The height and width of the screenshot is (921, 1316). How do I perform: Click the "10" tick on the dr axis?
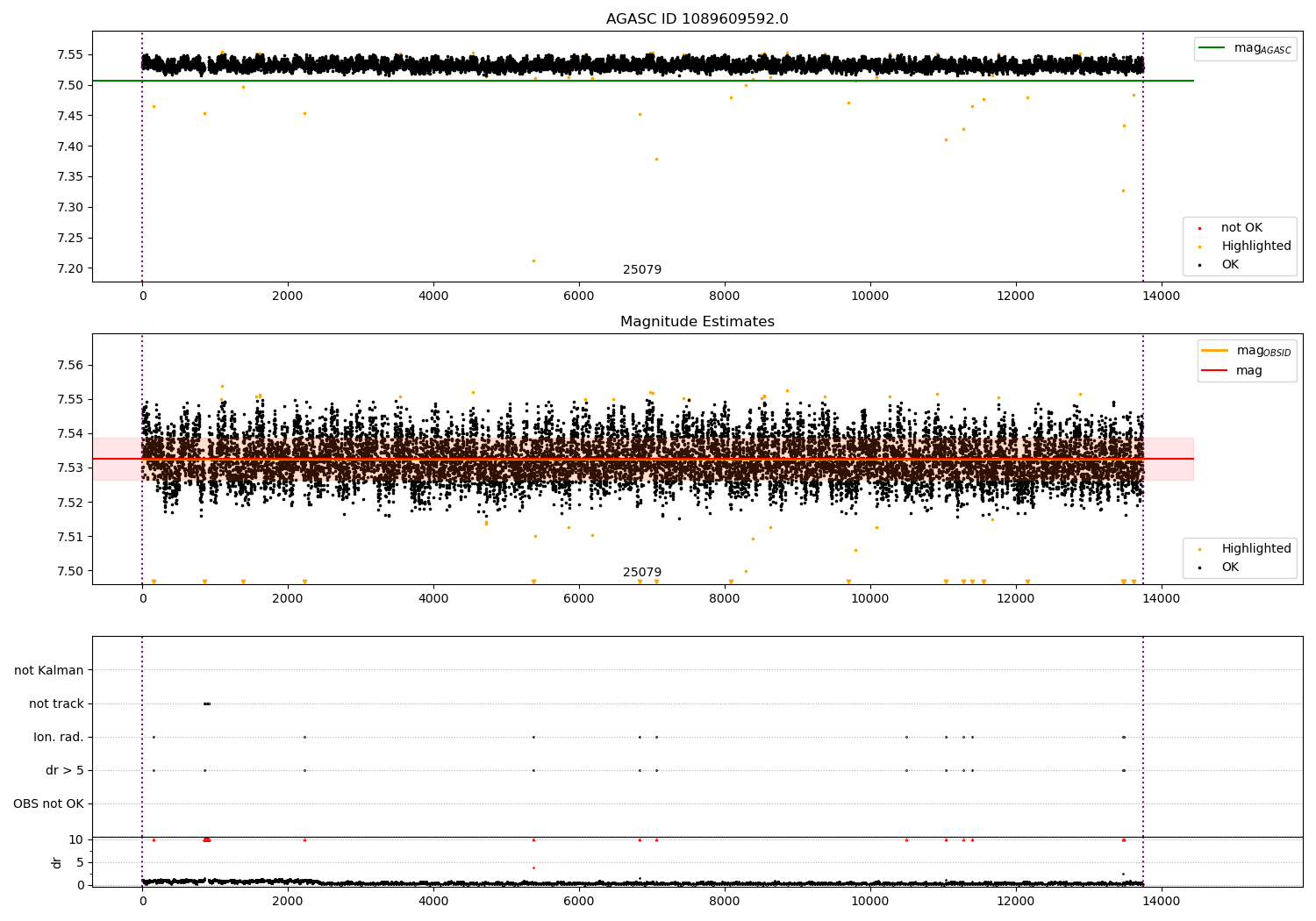pos(77,839)
